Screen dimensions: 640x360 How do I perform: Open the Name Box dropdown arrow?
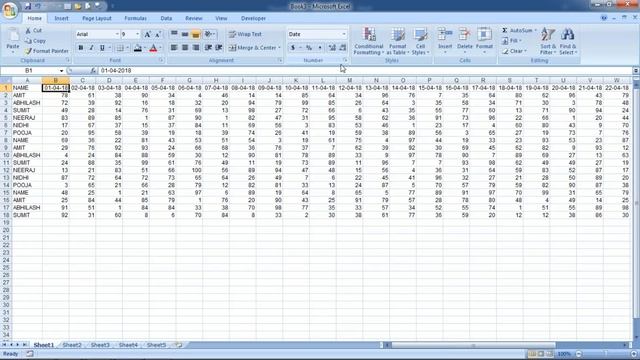pos(61,71)
